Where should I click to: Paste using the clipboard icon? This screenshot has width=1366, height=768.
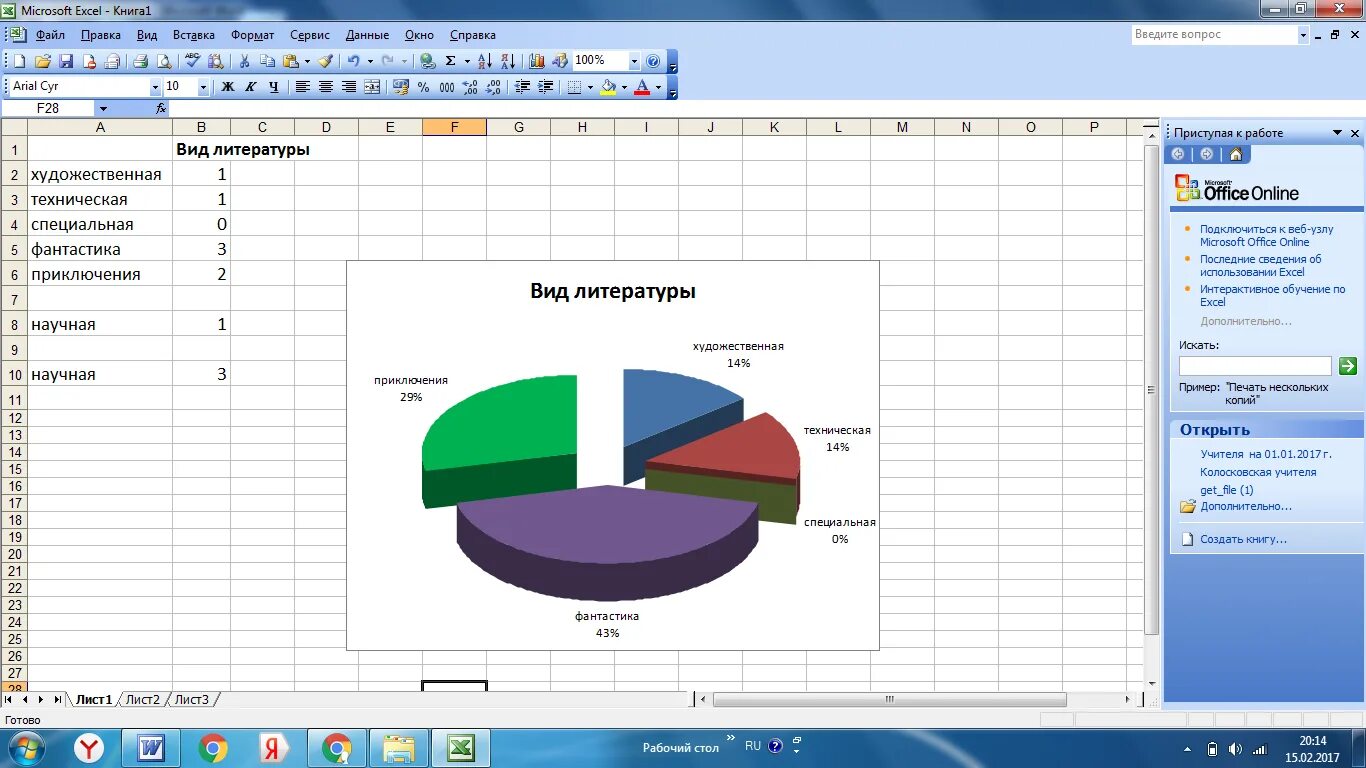[x=290, y=61]
